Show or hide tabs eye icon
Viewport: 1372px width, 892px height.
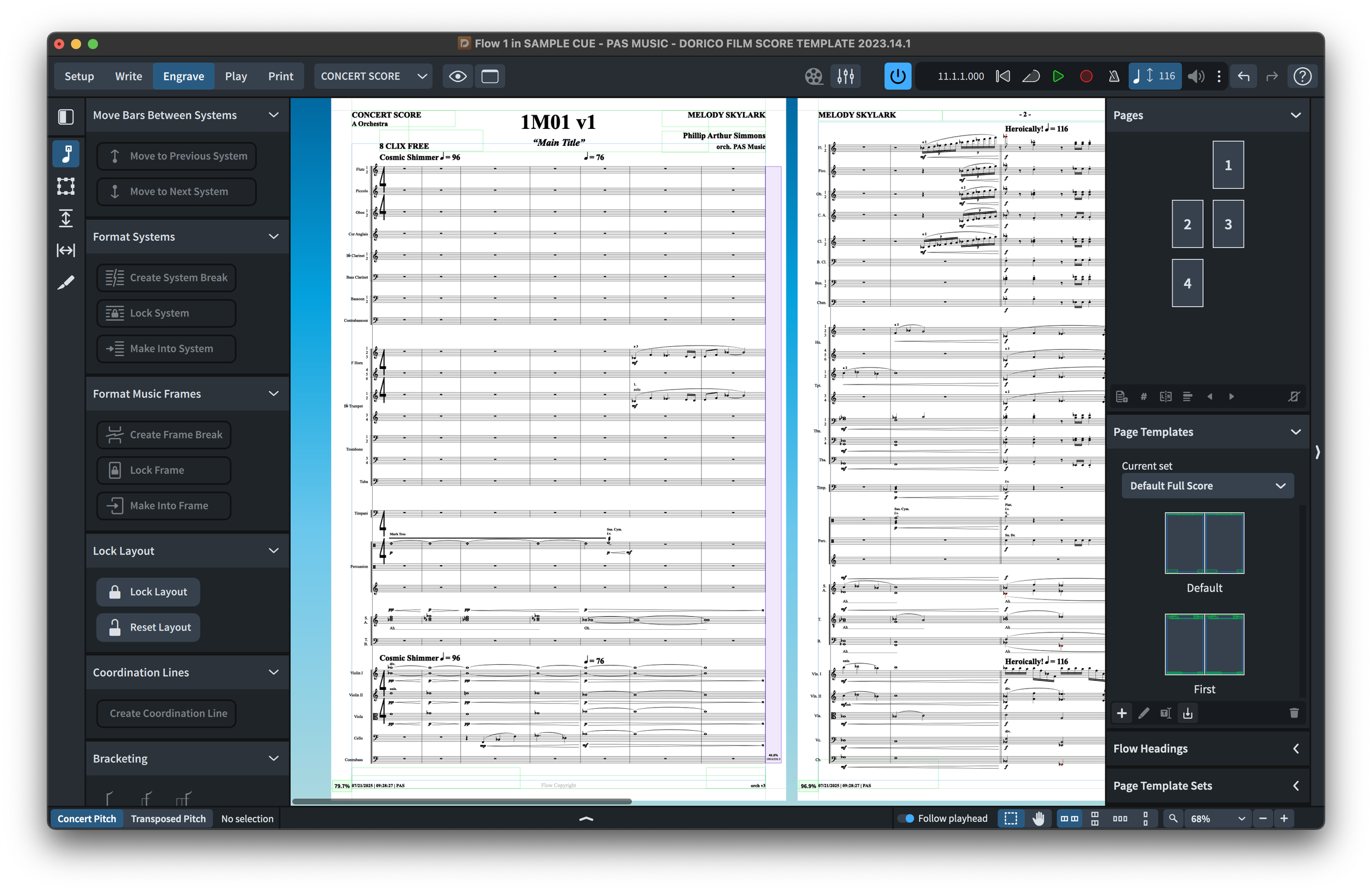coord(458,76)
